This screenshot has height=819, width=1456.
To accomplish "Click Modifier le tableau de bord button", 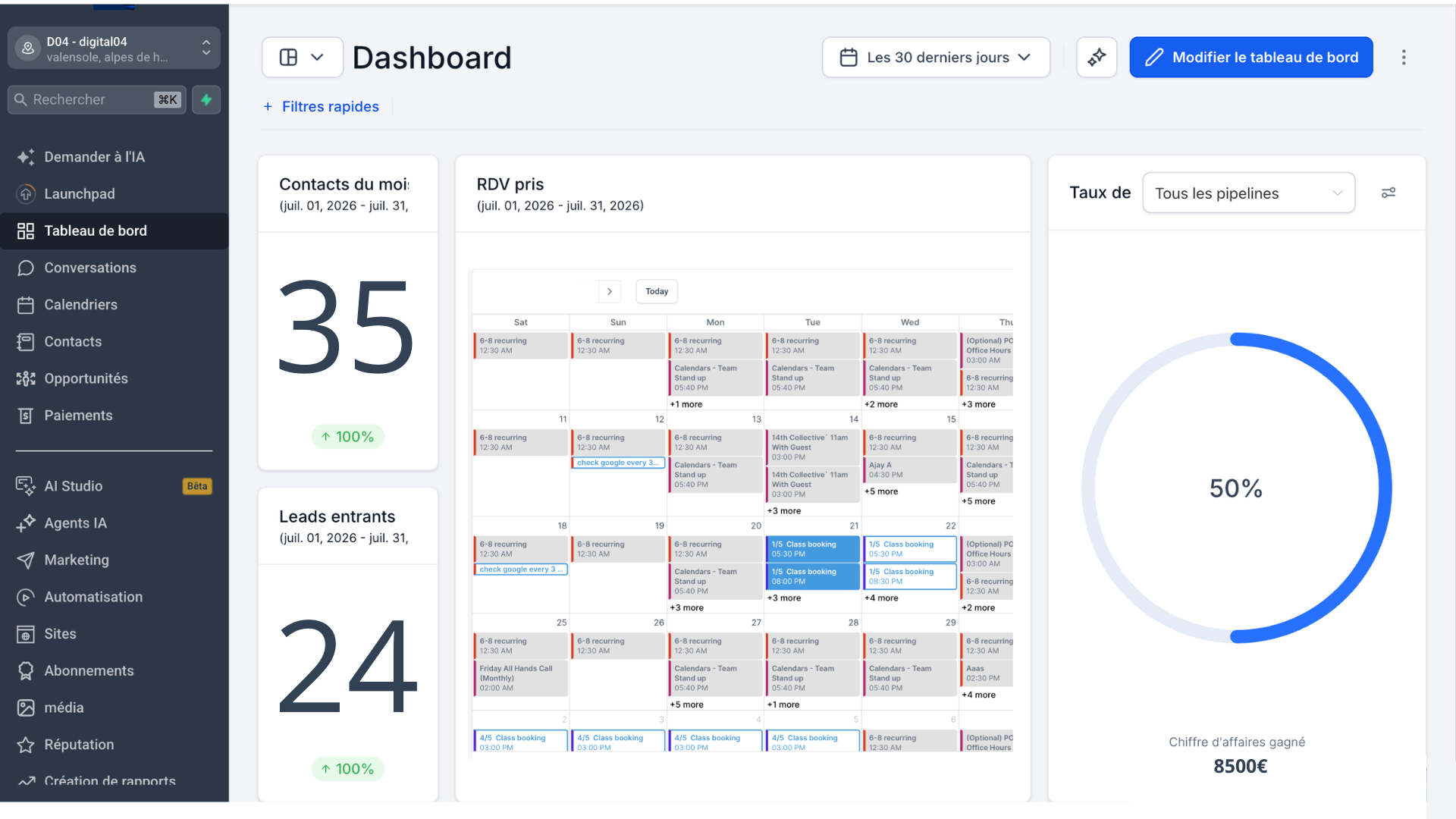I will 1250,57.
